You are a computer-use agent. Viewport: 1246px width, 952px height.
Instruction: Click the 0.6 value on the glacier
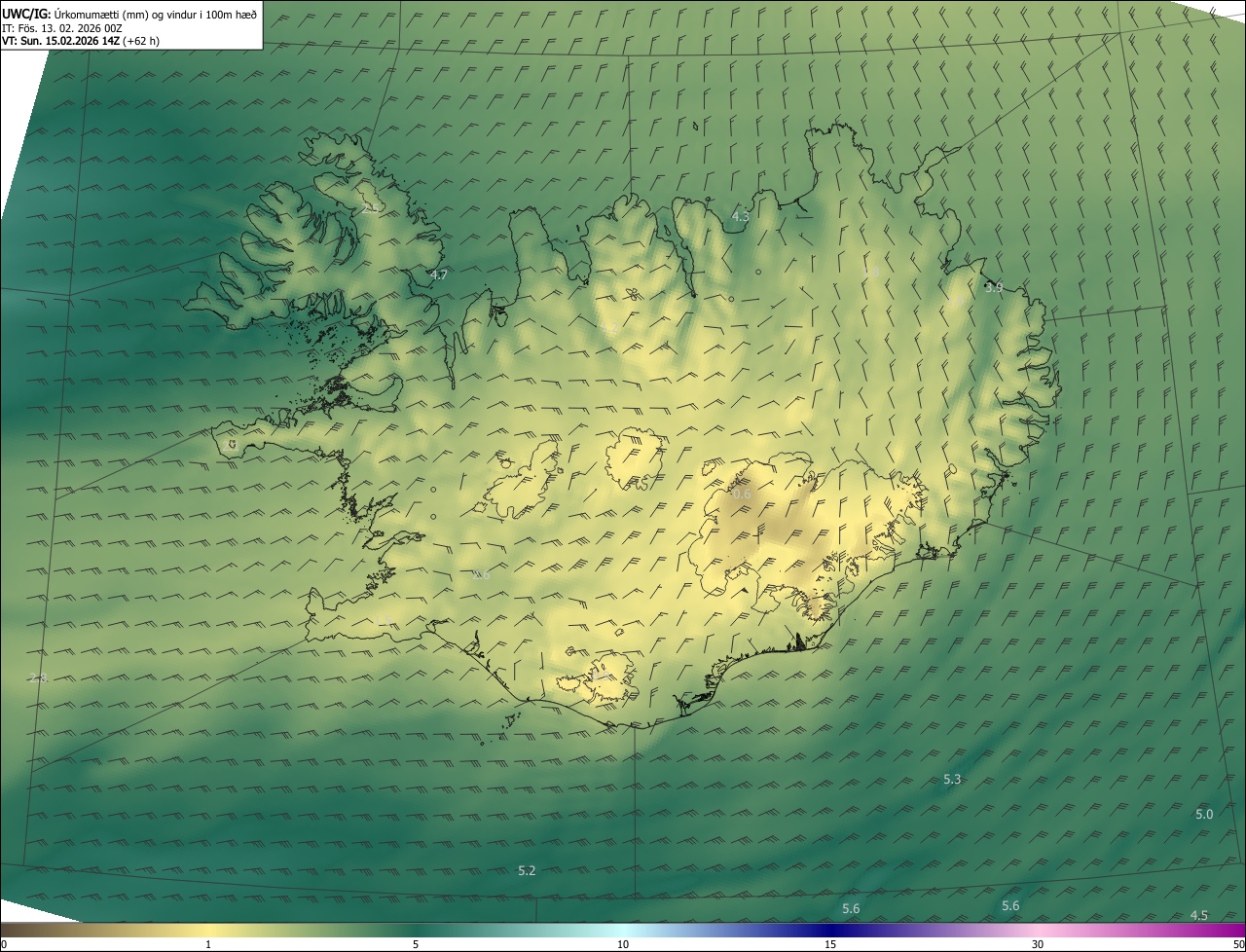point(741,494)
